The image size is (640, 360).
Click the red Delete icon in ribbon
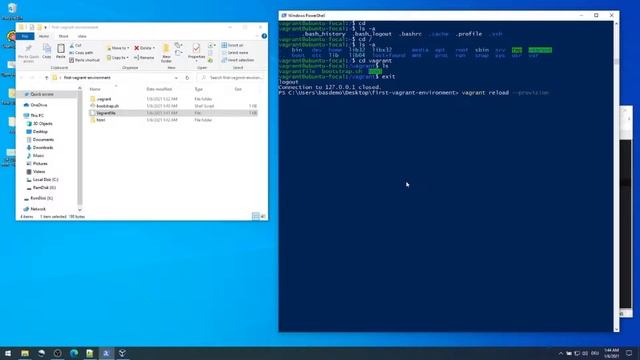(x=137, y=48)
